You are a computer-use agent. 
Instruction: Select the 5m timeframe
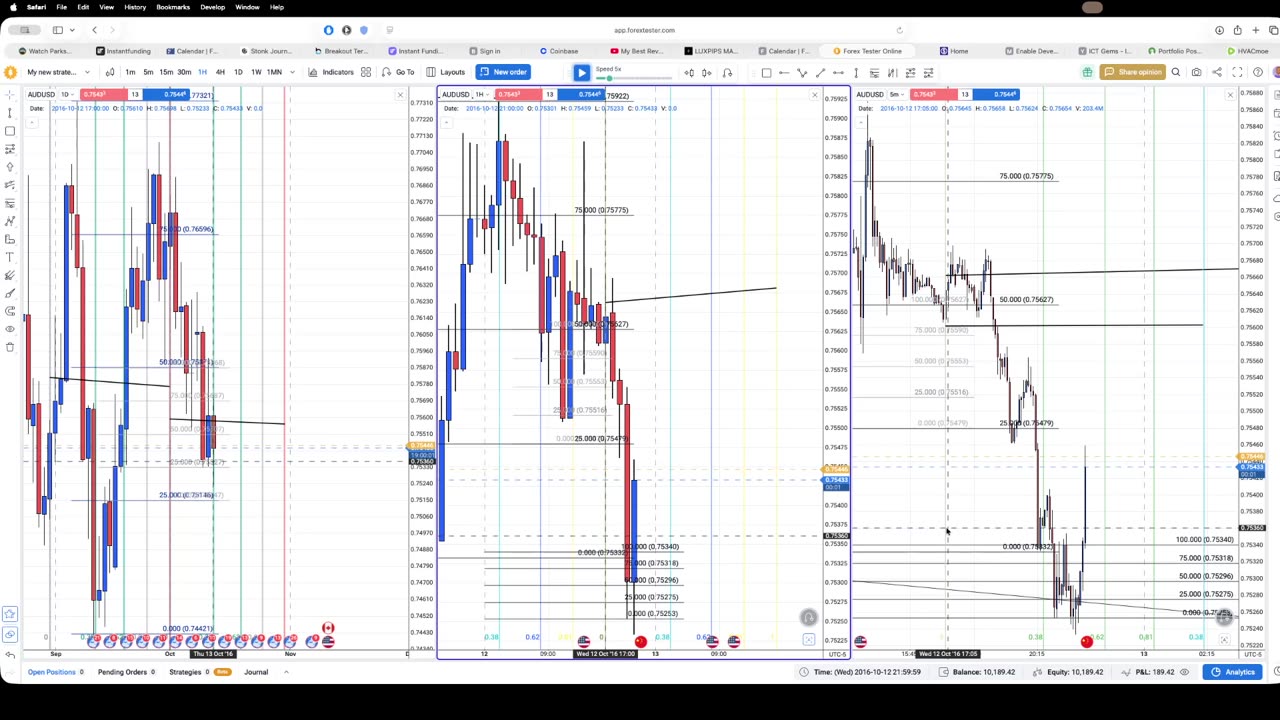click(148, 72)
